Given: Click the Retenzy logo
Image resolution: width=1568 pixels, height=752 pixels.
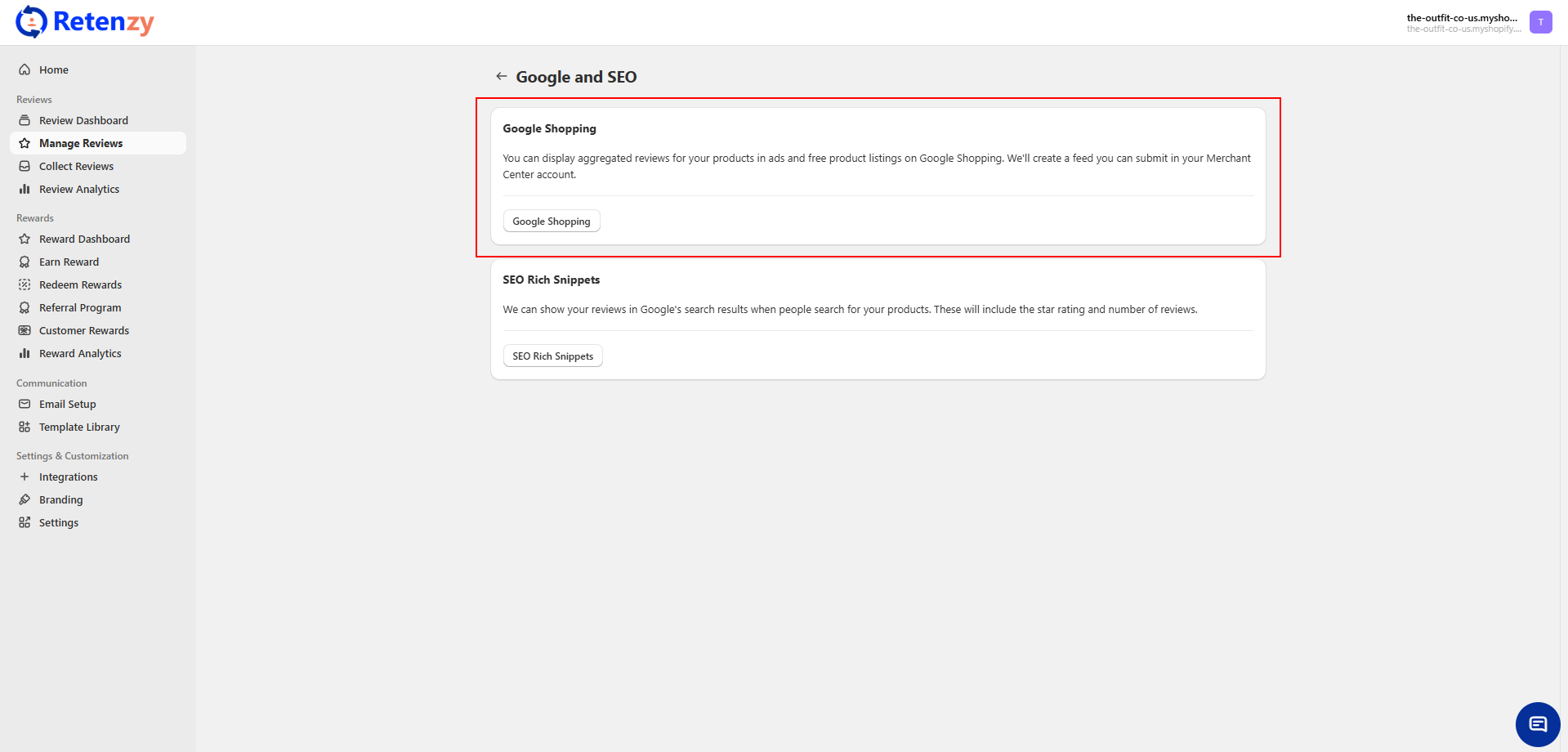Looking at the screenshot, I should tap(85, 22).
